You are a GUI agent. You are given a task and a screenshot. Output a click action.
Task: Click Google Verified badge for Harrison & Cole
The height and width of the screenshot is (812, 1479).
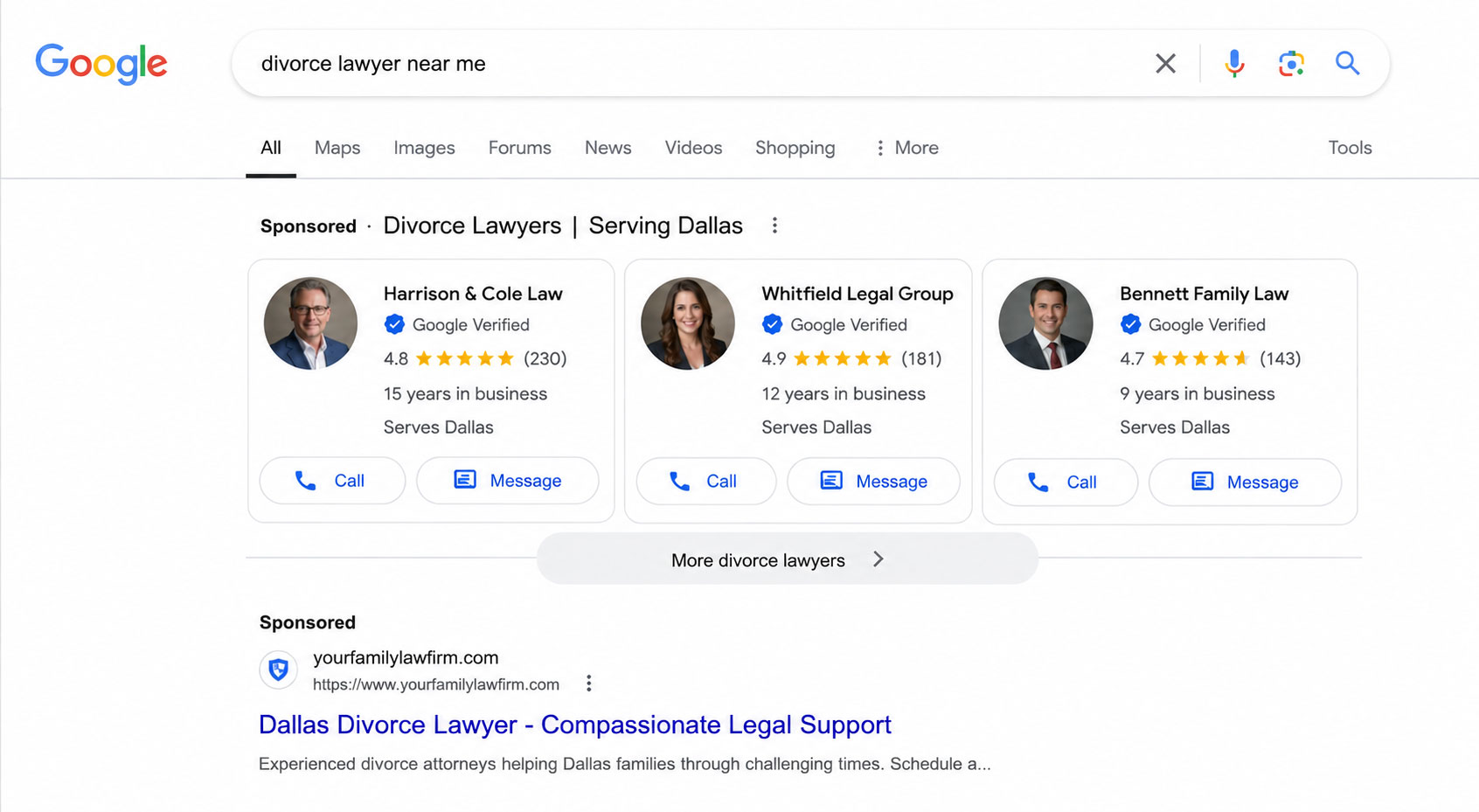tap(456, 325)
